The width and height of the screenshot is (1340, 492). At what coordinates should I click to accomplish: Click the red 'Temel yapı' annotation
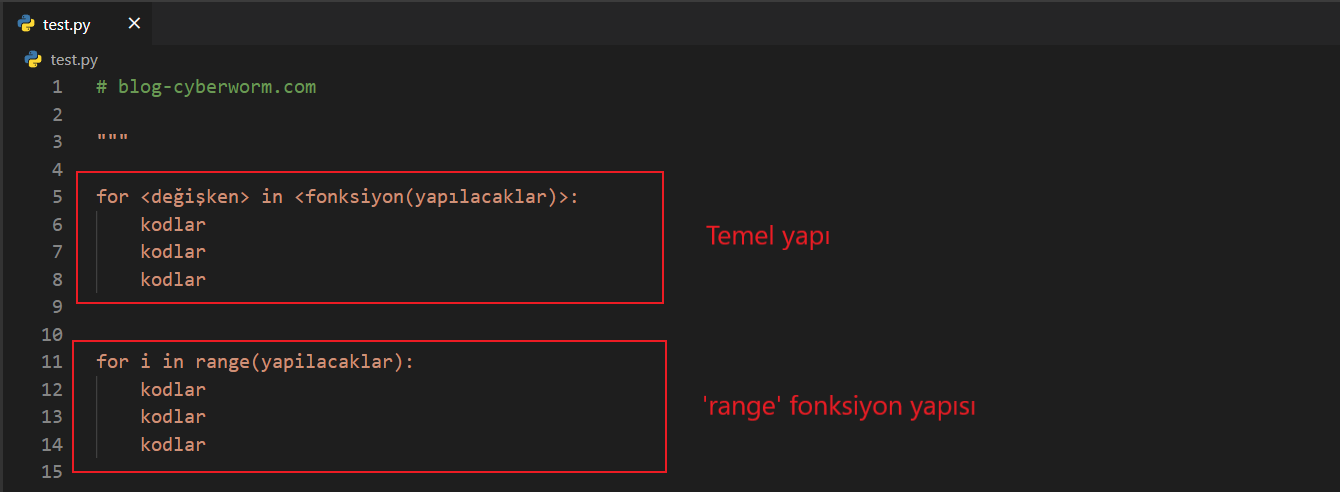768,237
